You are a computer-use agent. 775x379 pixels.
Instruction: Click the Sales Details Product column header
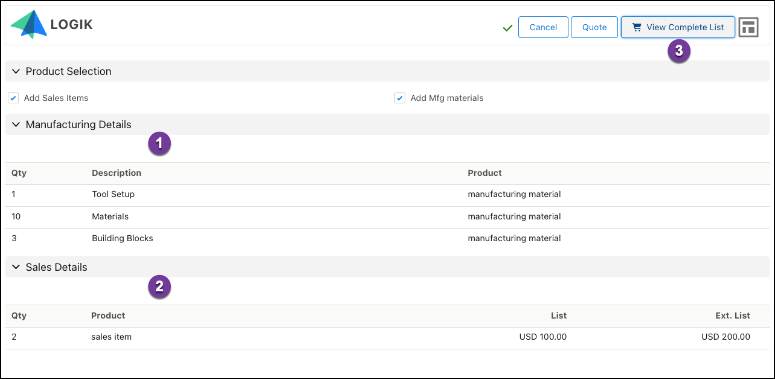[108, 315]
